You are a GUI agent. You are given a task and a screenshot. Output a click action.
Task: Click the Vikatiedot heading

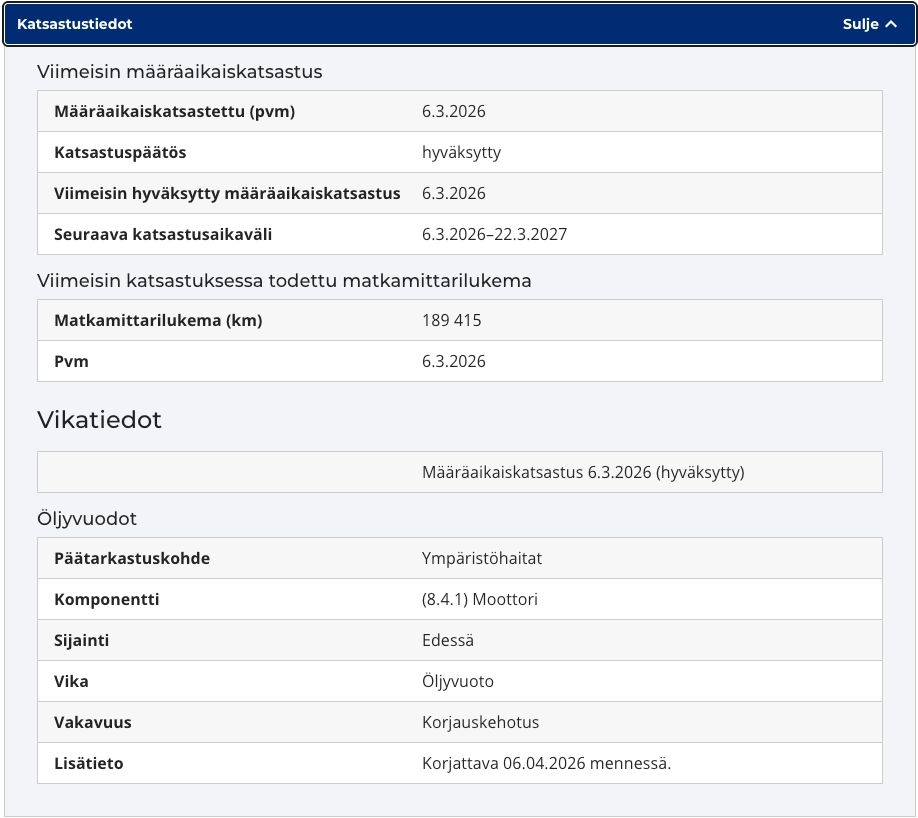[x=99, y=420]
